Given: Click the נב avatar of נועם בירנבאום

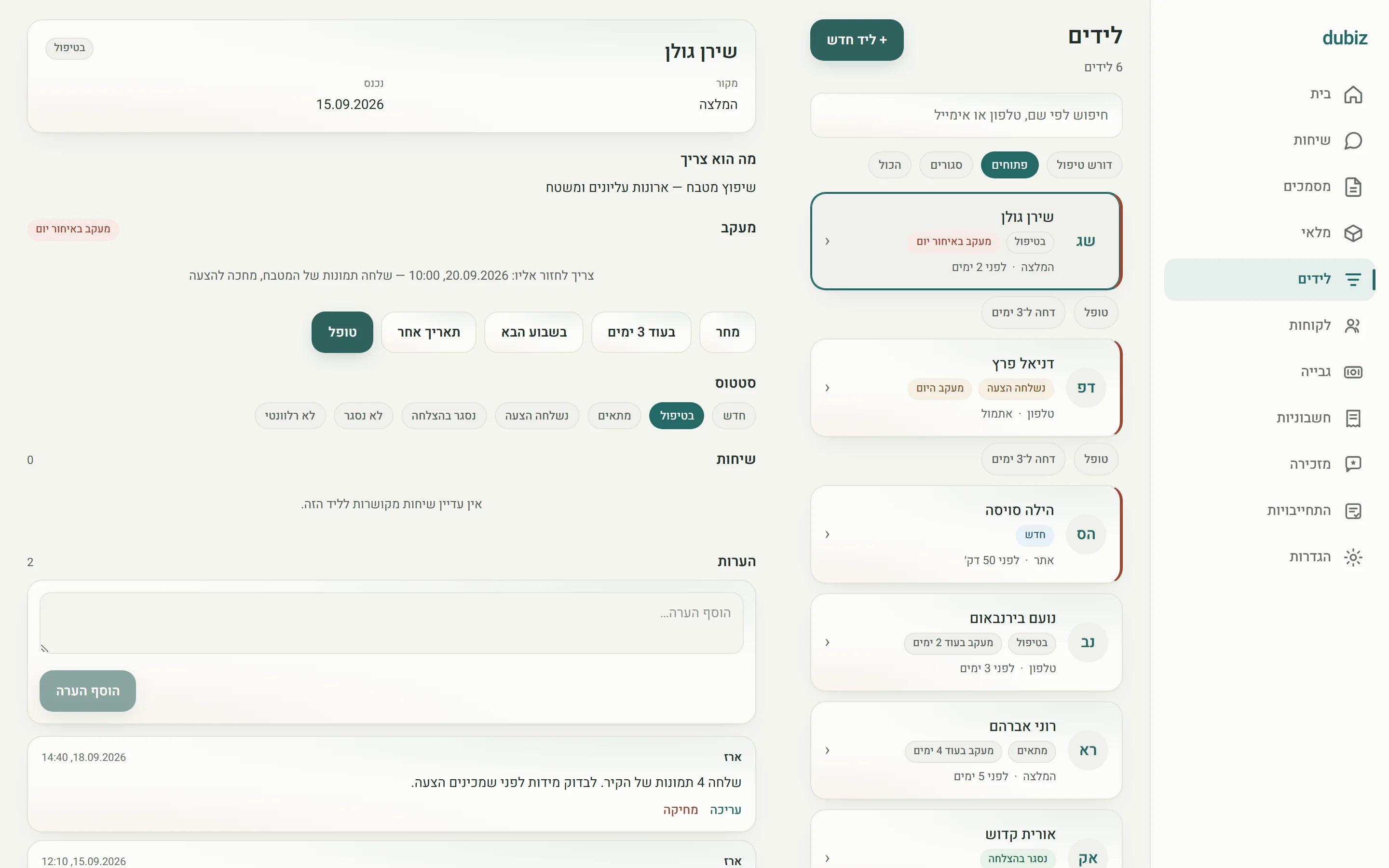Looking at the screenshot, I should pyautogui.click(x=1087, y=642).
